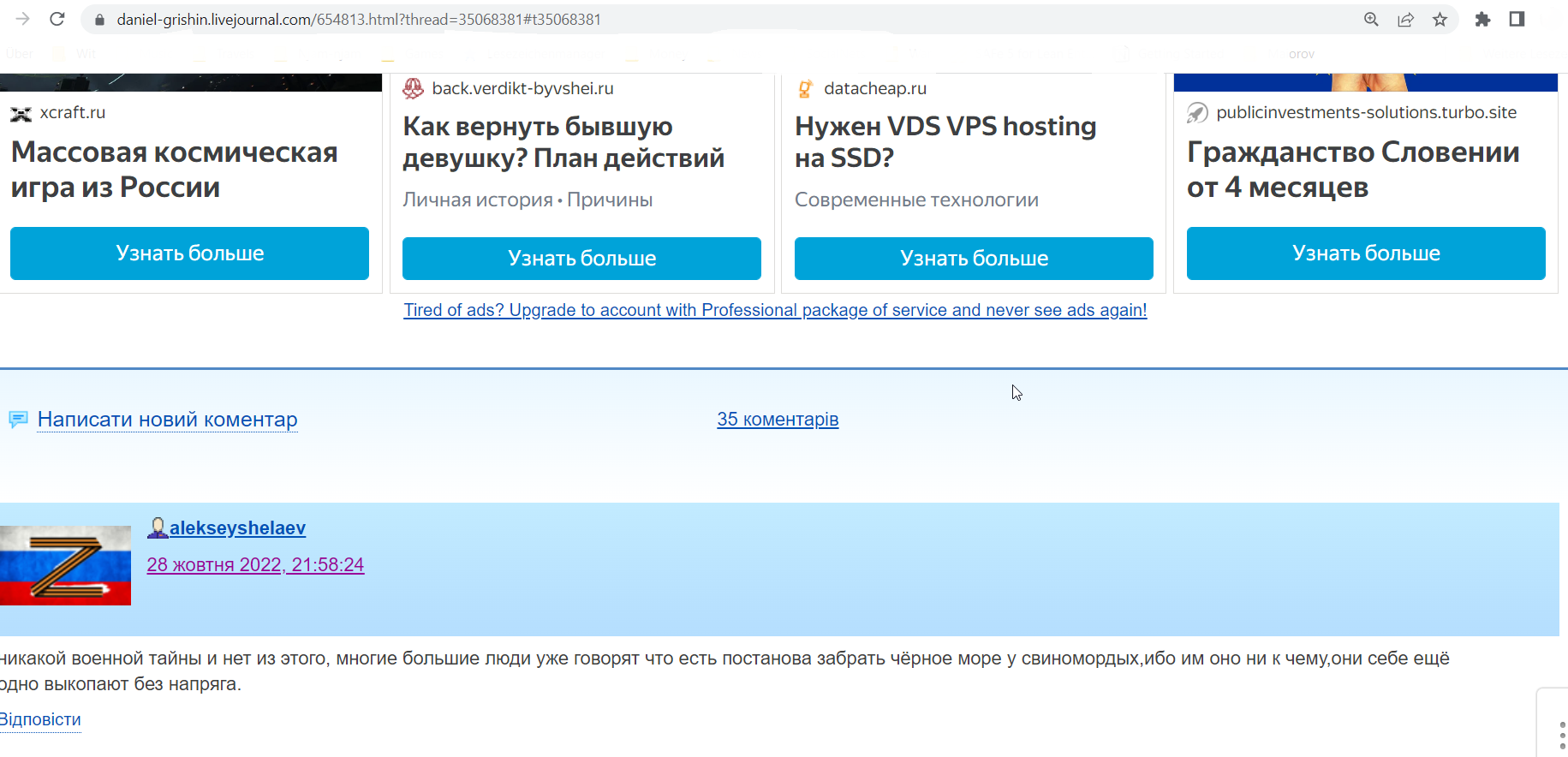Reload the page with the refresh icon
1568x757 pixels.
click(x=57, y=19)
